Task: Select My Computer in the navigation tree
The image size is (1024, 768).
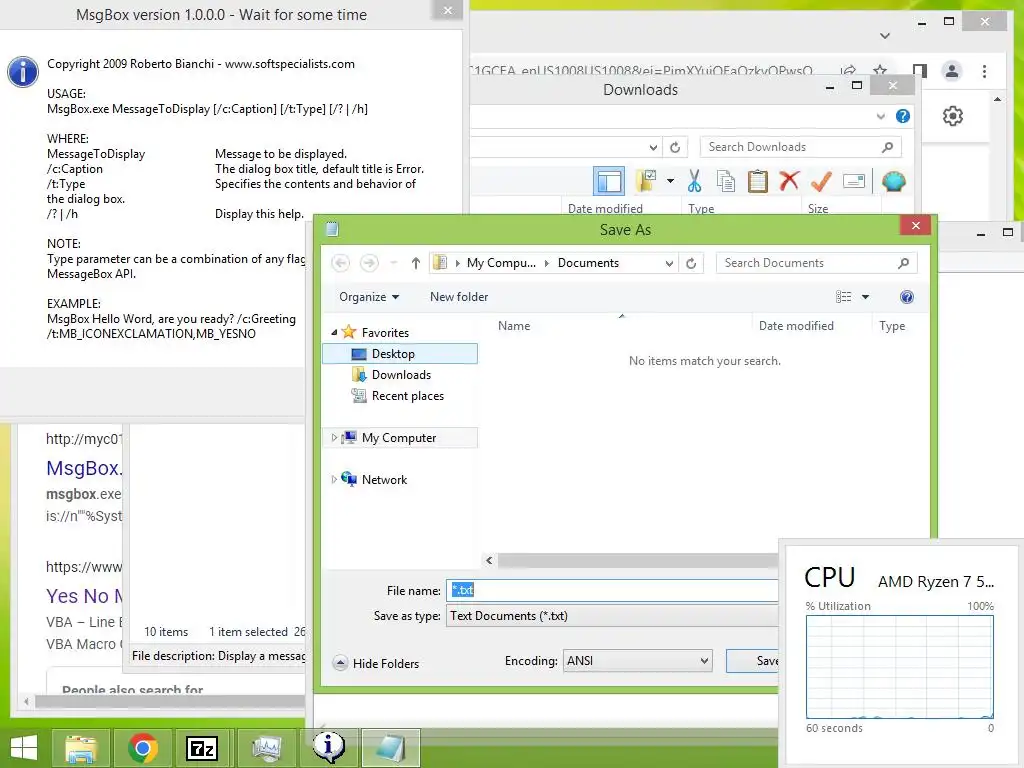Action: click(x=398, y=438)
